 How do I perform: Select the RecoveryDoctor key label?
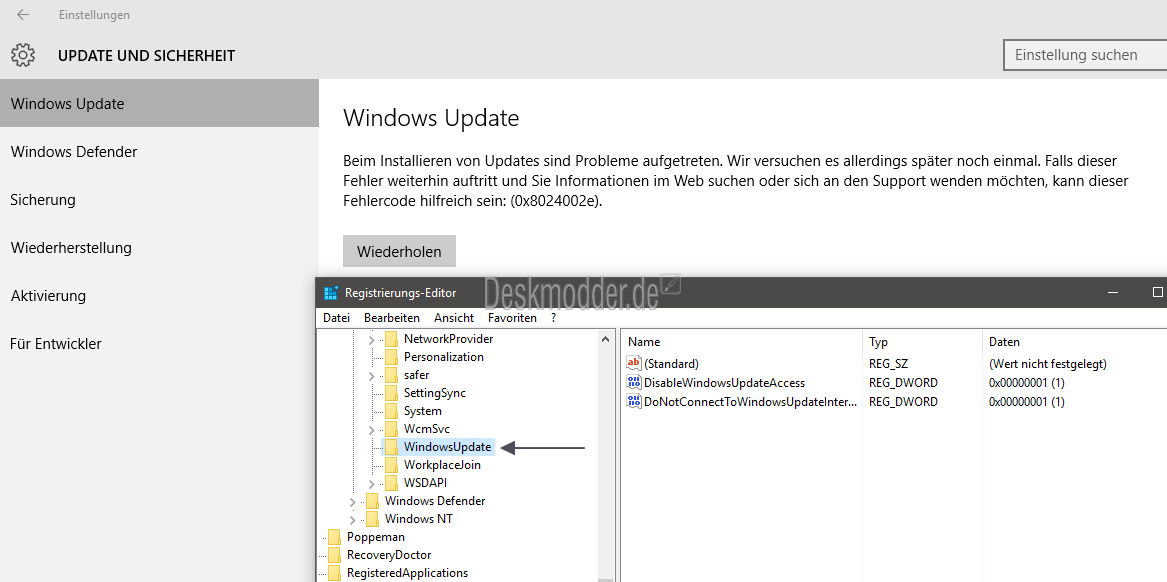pos(389,555)
